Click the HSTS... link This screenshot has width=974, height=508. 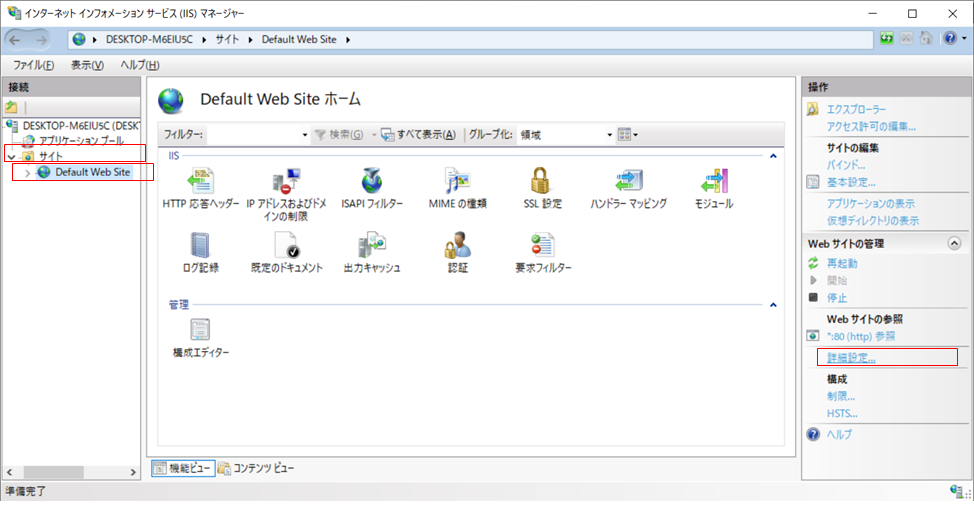click(x=842, y=414)
